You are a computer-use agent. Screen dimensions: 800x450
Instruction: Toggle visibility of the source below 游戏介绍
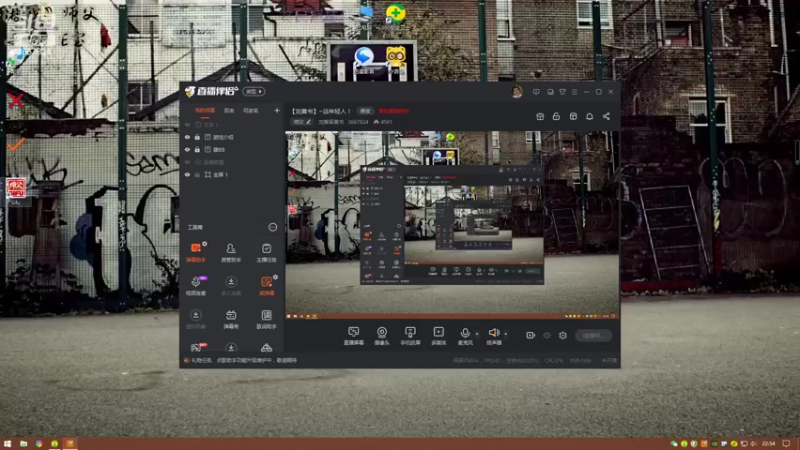pos(187,149)
